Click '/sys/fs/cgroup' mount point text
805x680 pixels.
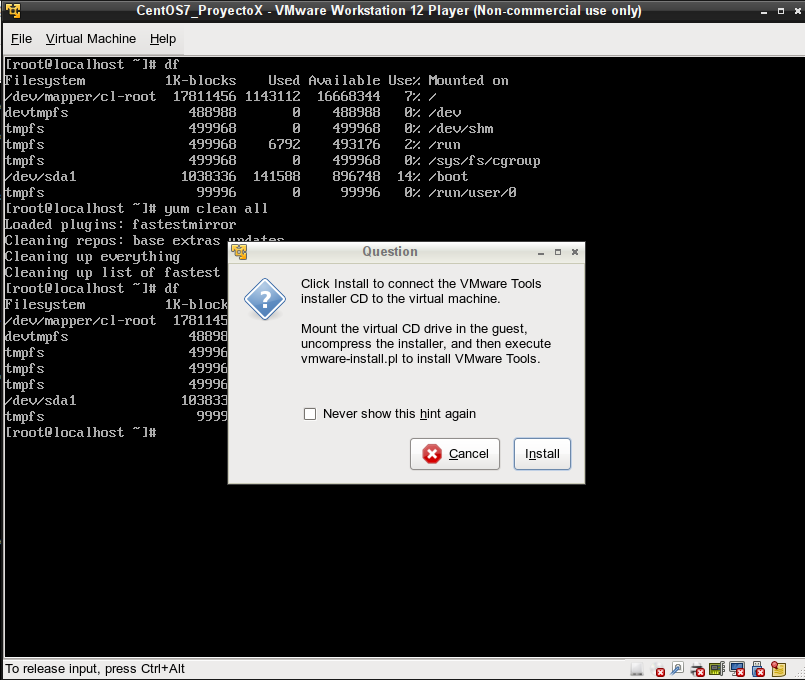coord(484,161)
